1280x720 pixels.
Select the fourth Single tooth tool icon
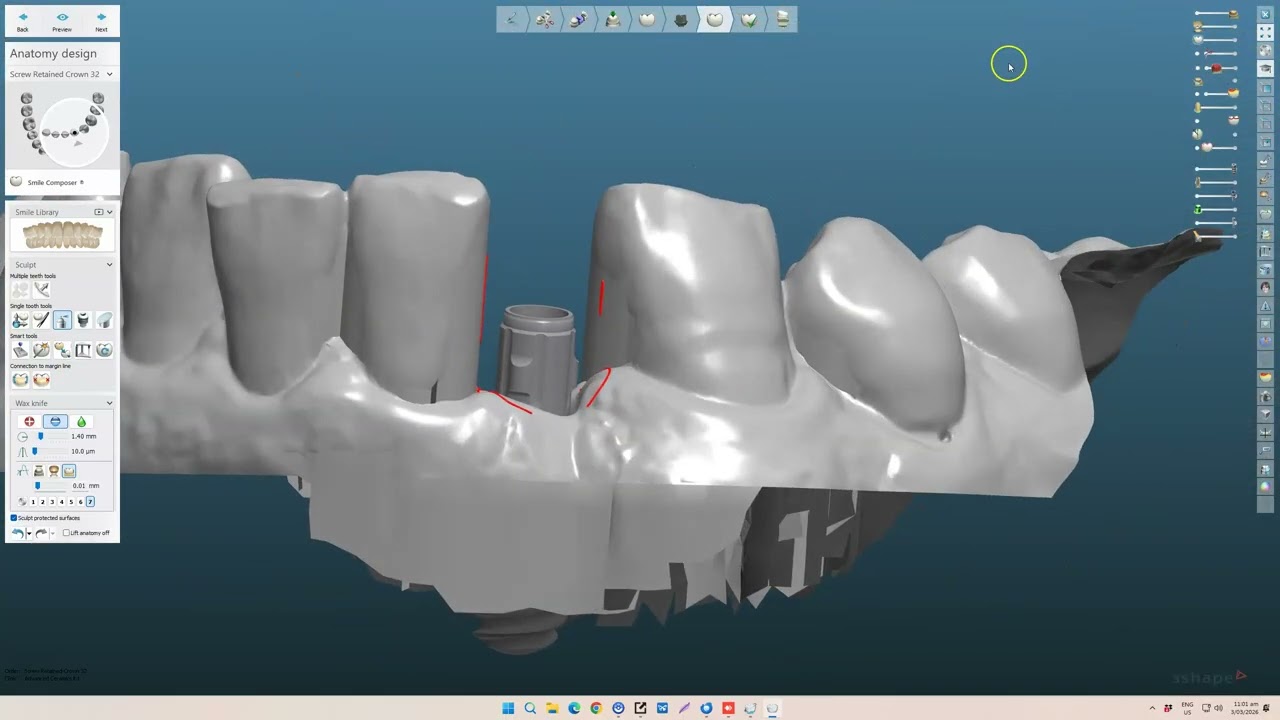pos(83,320)
